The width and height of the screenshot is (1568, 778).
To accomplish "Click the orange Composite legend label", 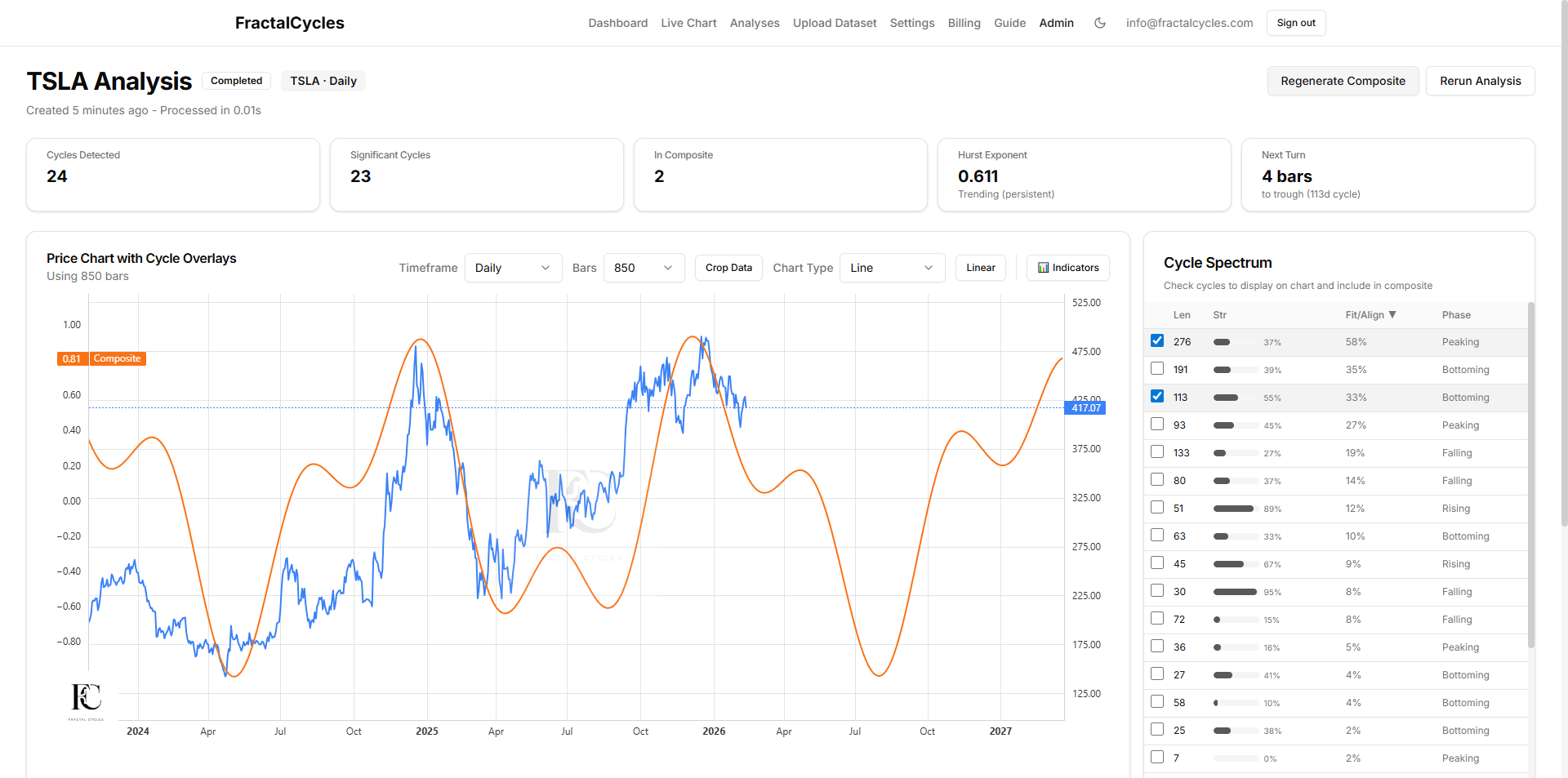I will (x=117, y=359).
